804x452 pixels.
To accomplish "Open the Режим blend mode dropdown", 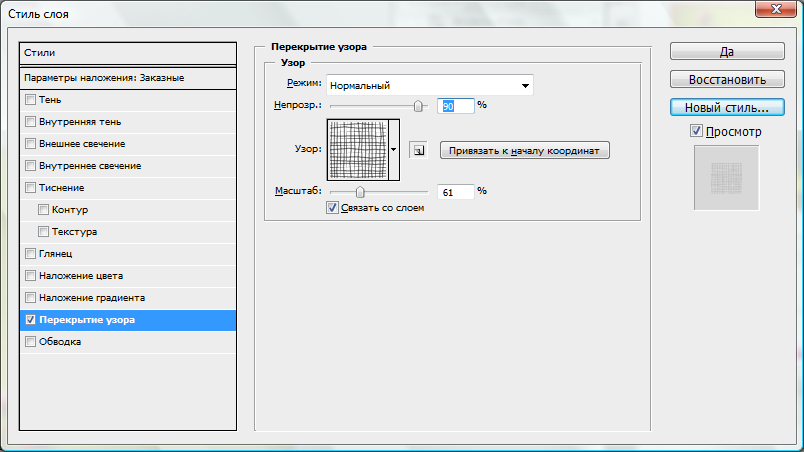I will 430,85.
